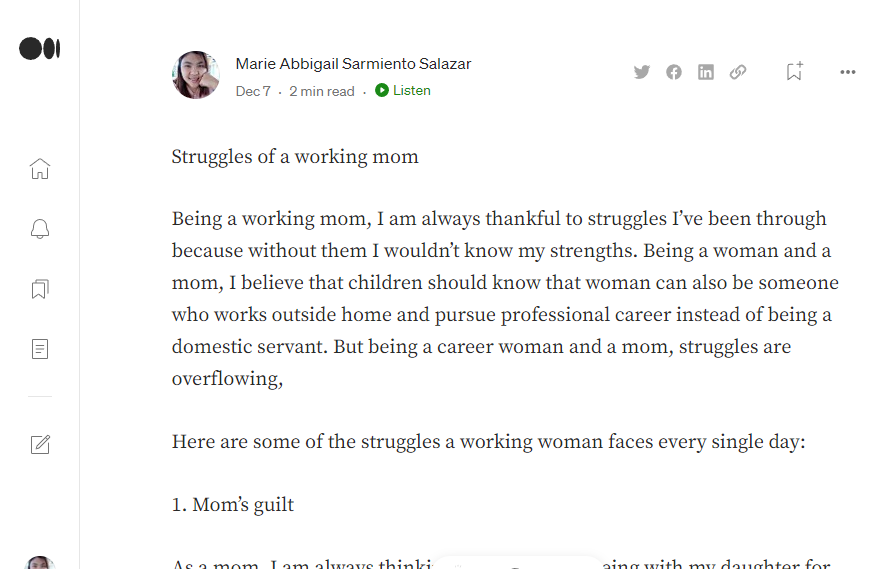The height and width of the screenshot is (569, 869).
Task: Share this article on Facebook
Action: coord(674,72)
